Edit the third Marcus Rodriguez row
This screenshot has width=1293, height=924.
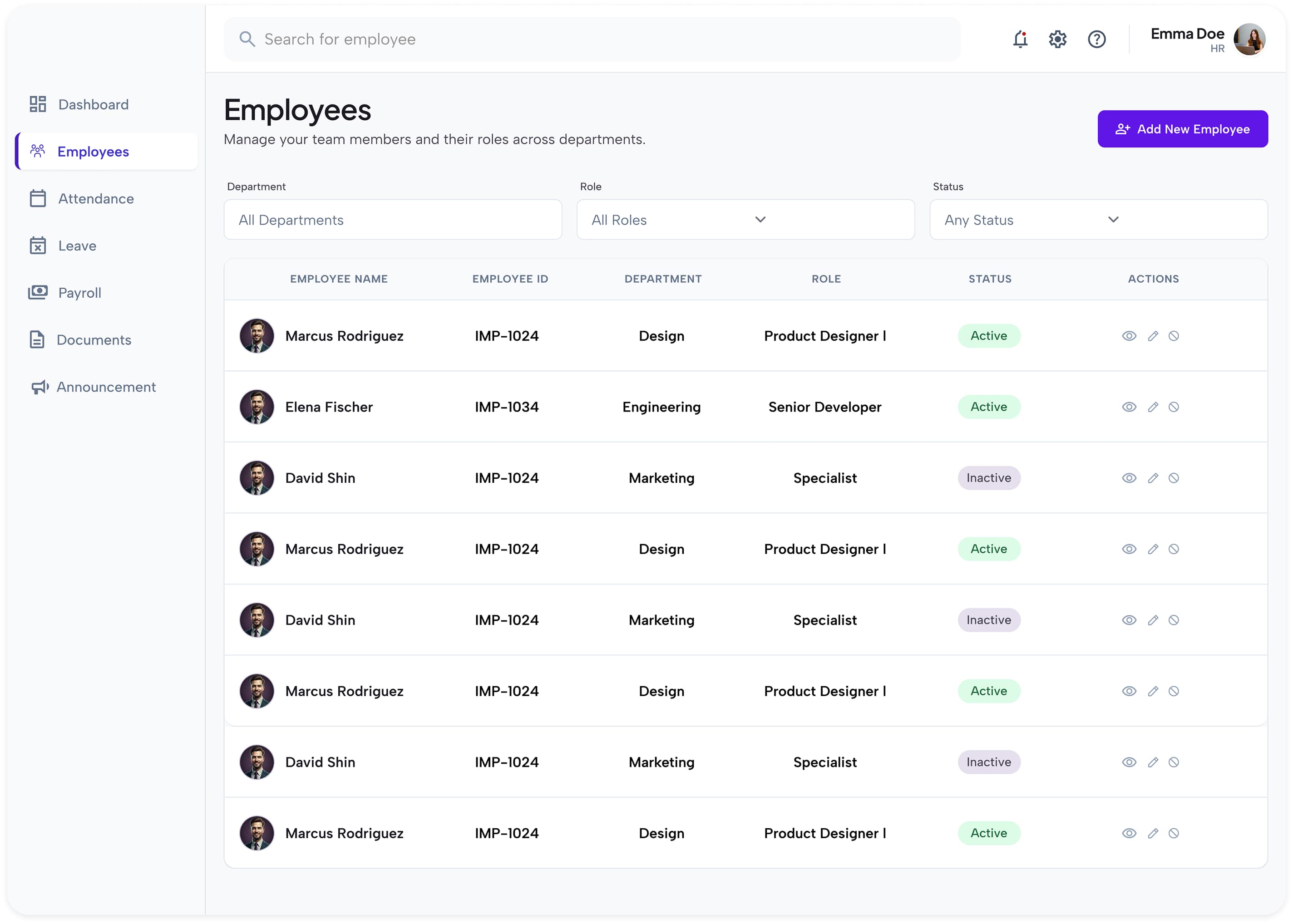(x=1152, y=691)
